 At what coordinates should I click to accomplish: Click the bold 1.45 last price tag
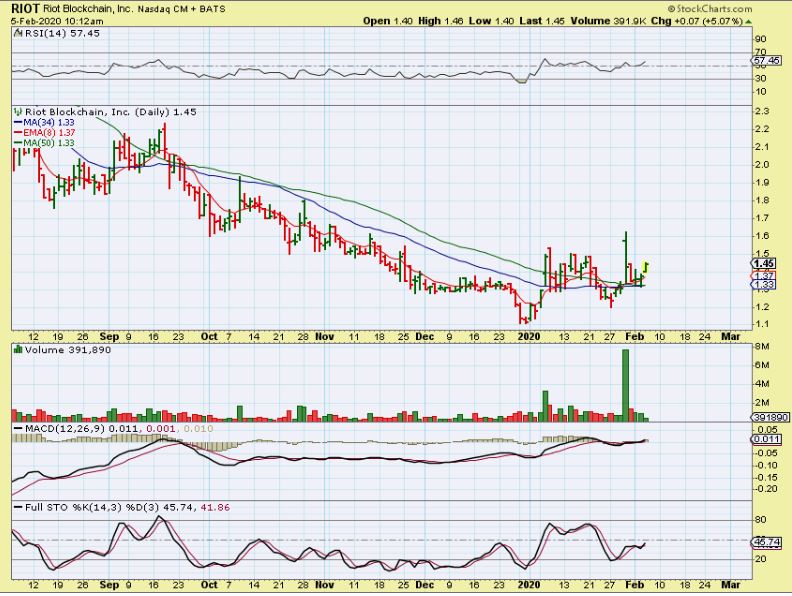point(763,264)
